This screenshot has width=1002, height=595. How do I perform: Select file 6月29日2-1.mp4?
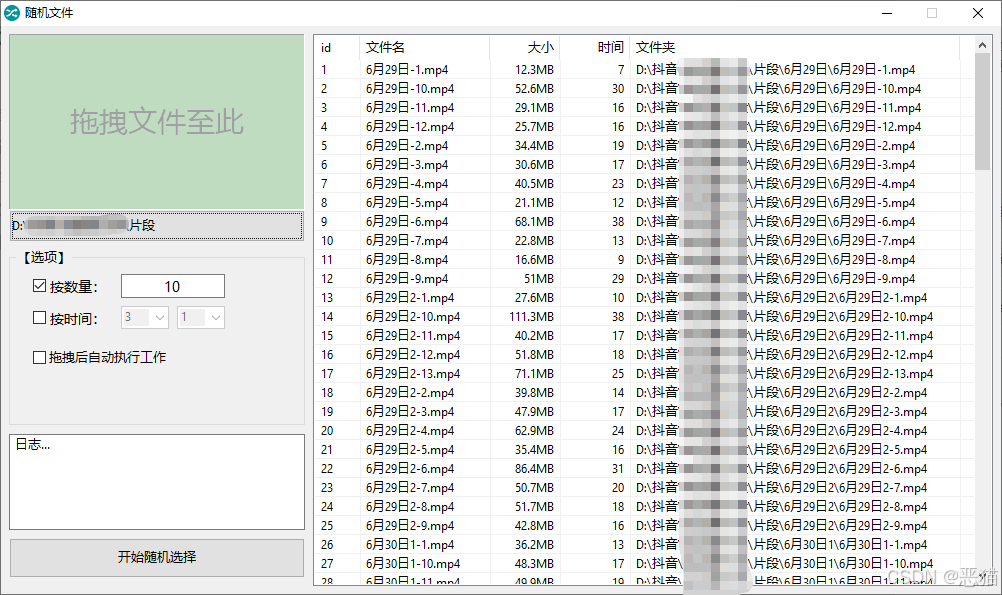[410, 298]
